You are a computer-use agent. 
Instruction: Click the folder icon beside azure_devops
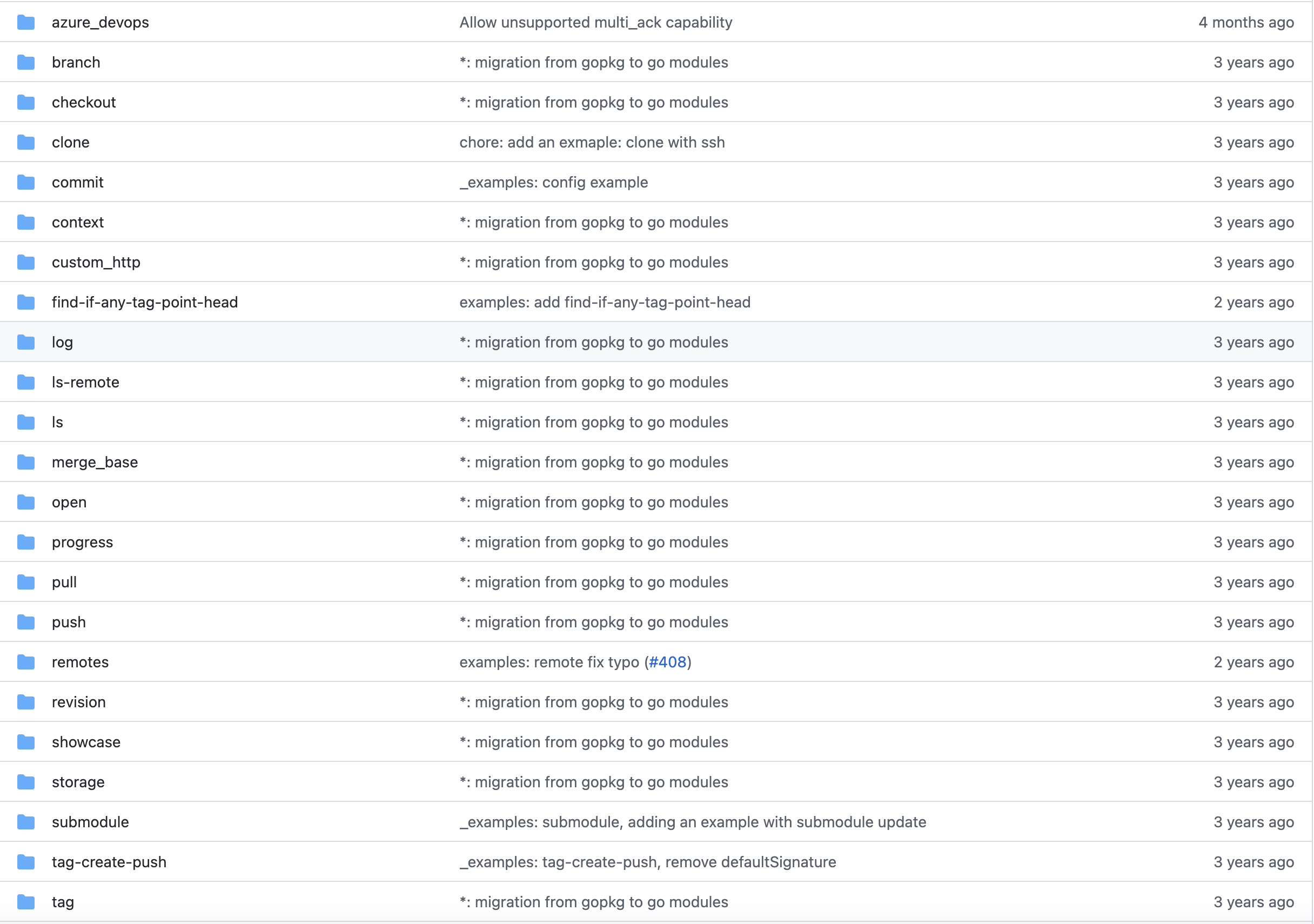pos(26,22)
